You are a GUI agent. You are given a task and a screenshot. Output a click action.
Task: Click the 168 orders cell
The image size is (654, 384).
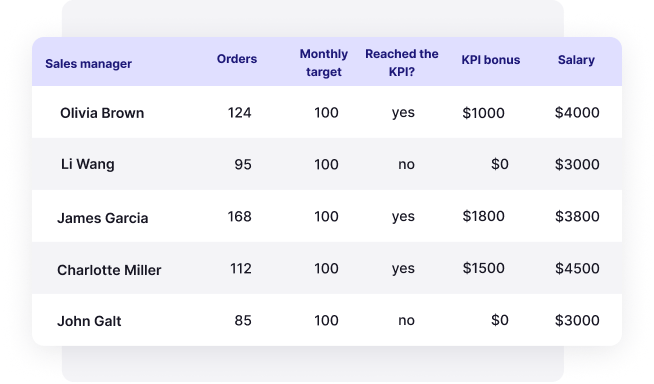pyautogui.click(x=239, y=216)
